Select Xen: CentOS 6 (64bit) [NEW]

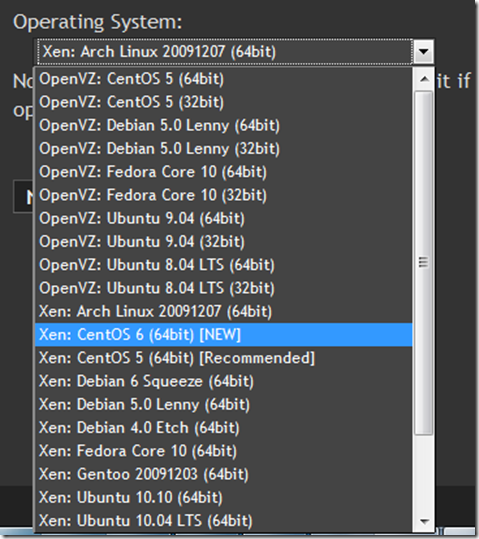tap(224, 335)
